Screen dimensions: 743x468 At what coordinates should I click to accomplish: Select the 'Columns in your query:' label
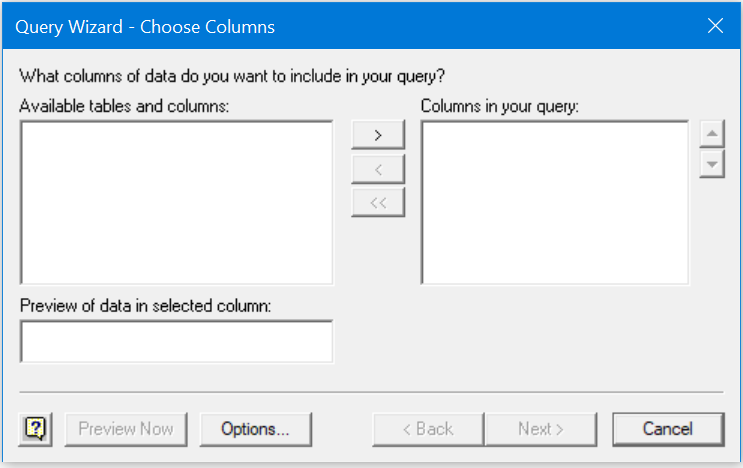(499, 106)
